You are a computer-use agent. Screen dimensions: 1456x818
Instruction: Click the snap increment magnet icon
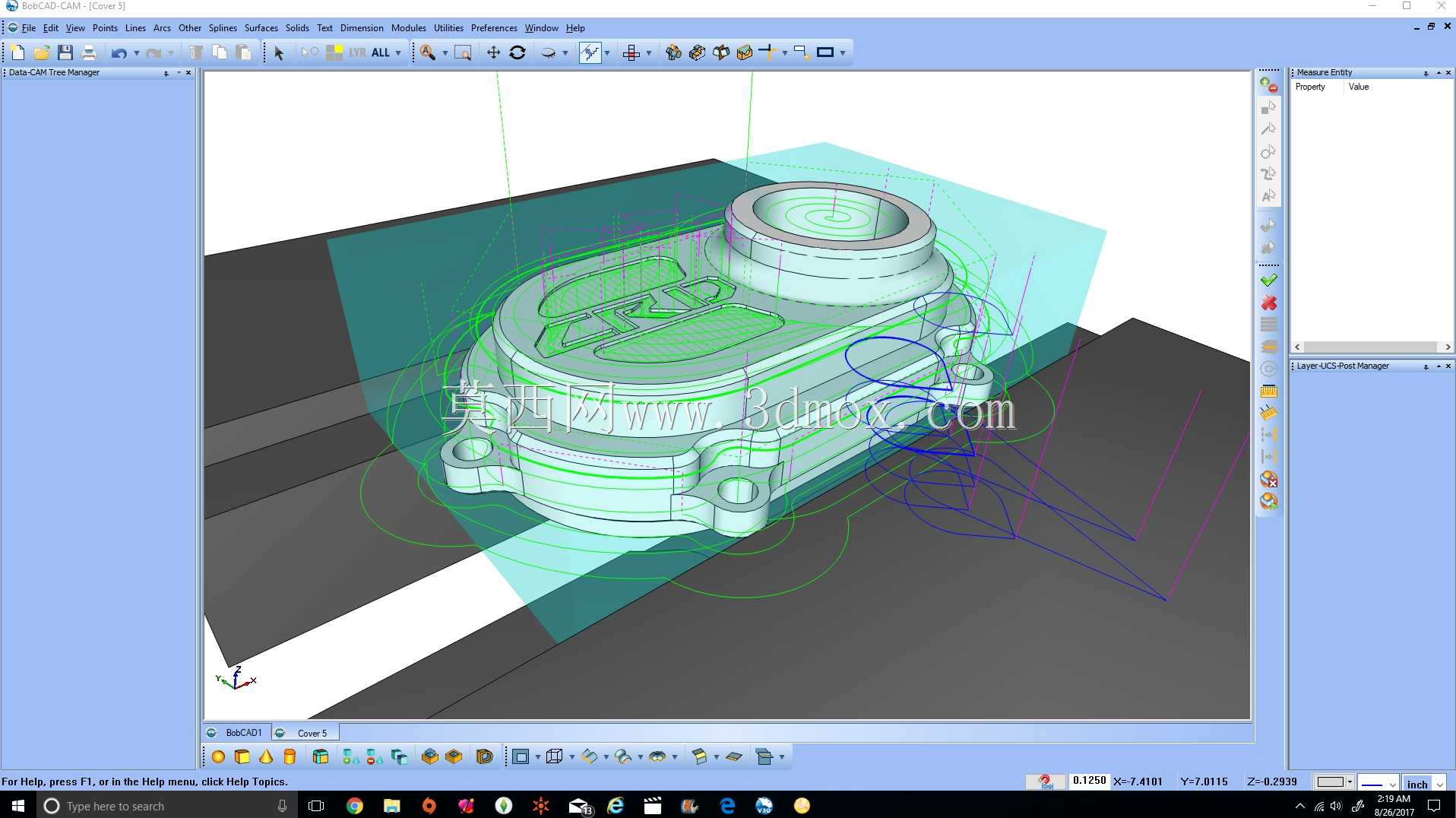[x=1046, y=782]
